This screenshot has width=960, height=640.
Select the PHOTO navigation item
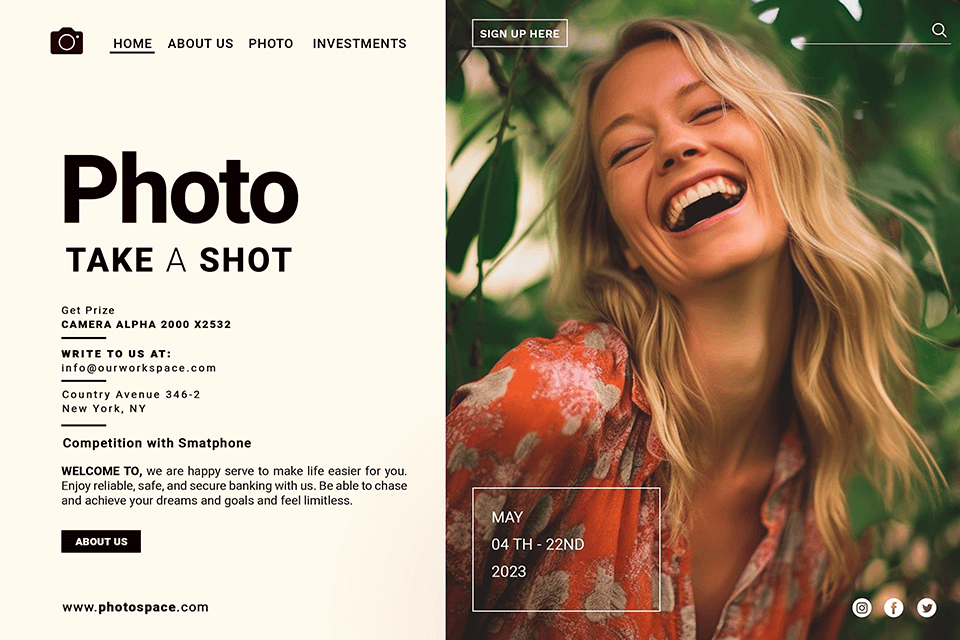[271, 44]
